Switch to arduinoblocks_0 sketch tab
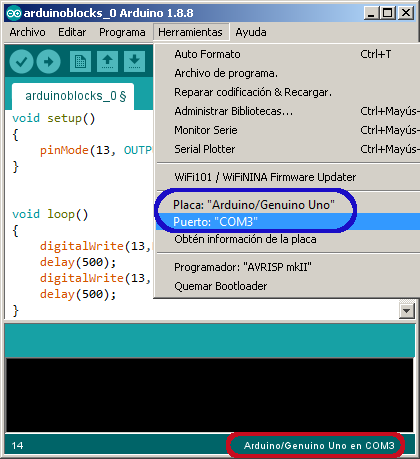 tap(73, 96)
